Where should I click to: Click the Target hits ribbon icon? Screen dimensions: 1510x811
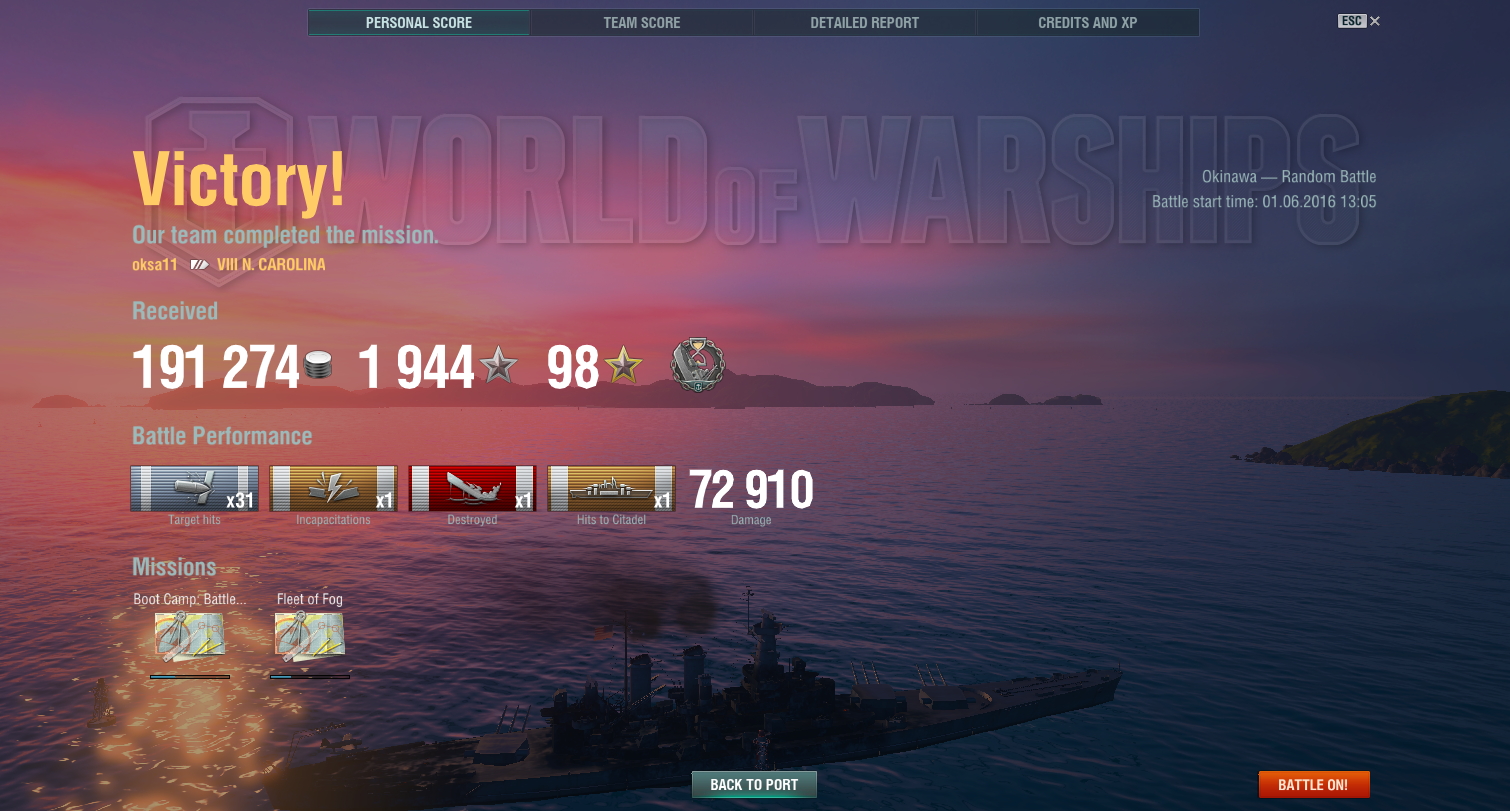194,489
